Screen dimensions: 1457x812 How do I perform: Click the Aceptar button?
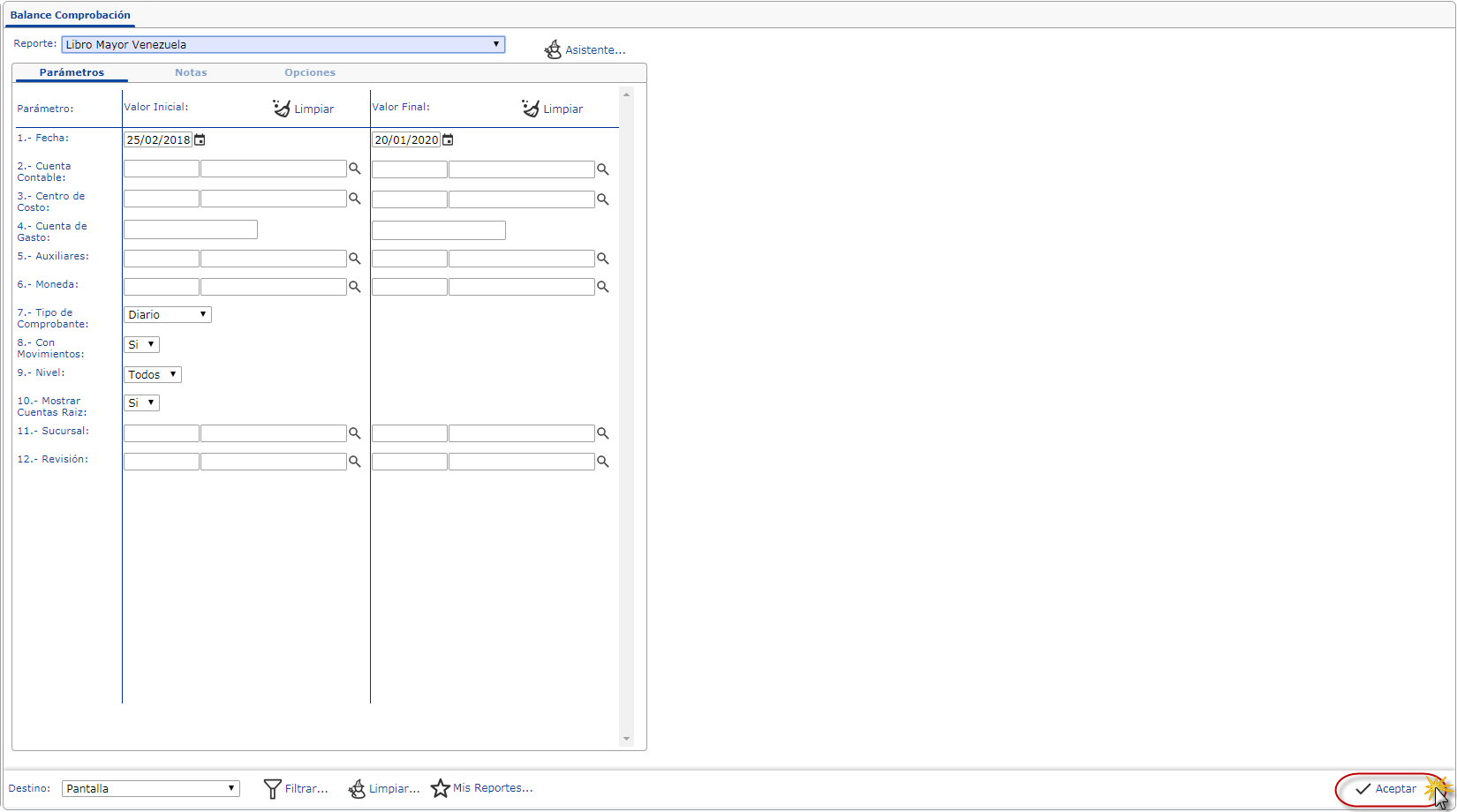tap(1386, 789)
